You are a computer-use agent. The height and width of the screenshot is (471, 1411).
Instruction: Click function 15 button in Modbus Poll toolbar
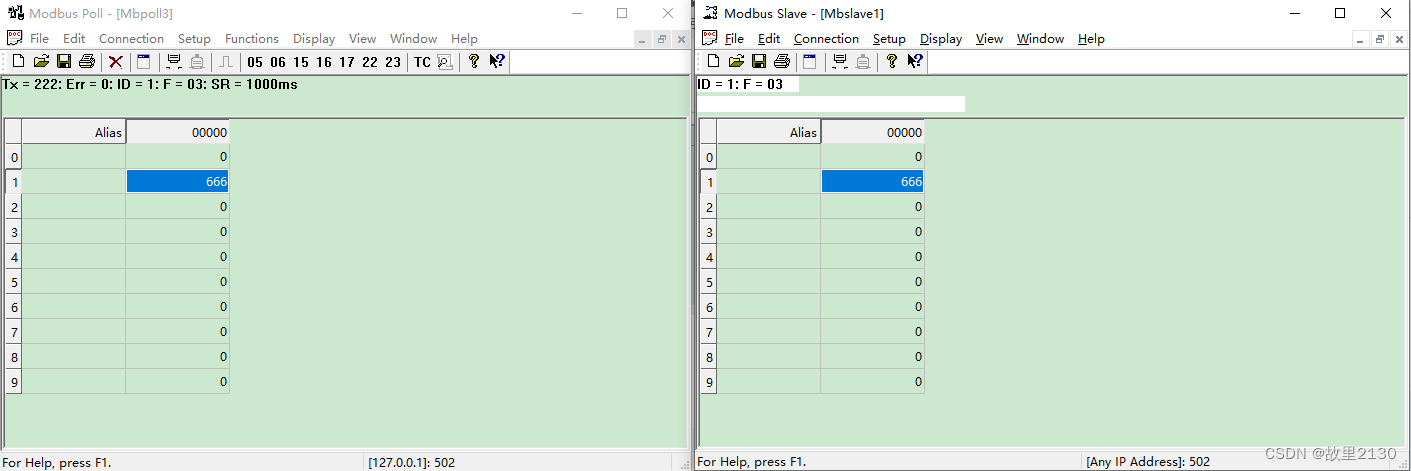click(x=301, y=62)
